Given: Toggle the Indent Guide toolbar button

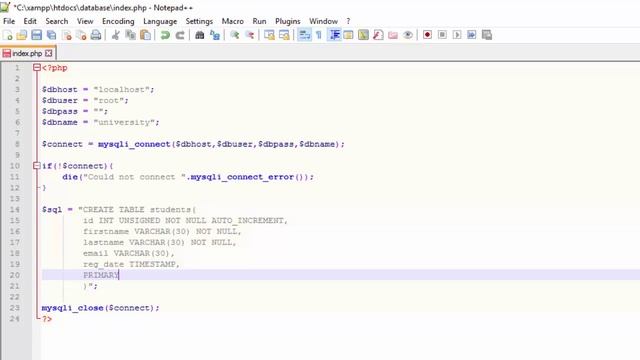Looking at the screenshot, I should tap(334, 35).
